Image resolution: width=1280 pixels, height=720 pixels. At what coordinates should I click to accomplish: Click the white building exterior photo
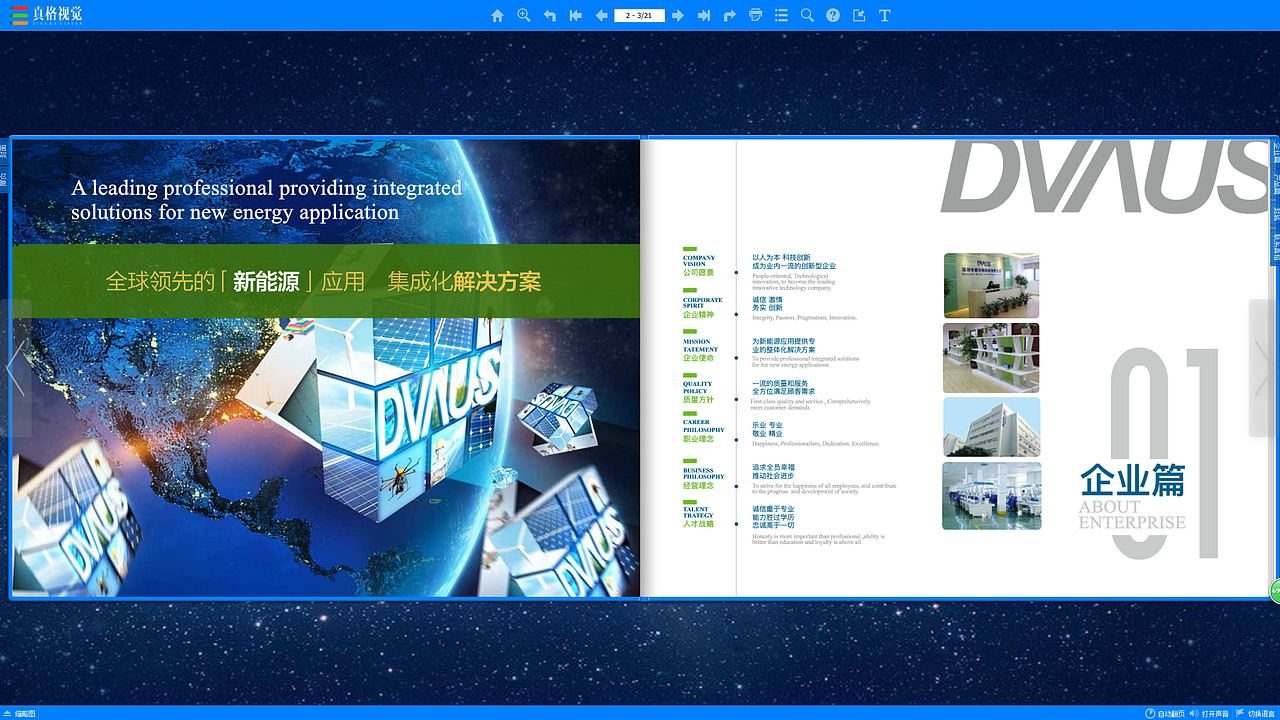click(x=991, y=427)
